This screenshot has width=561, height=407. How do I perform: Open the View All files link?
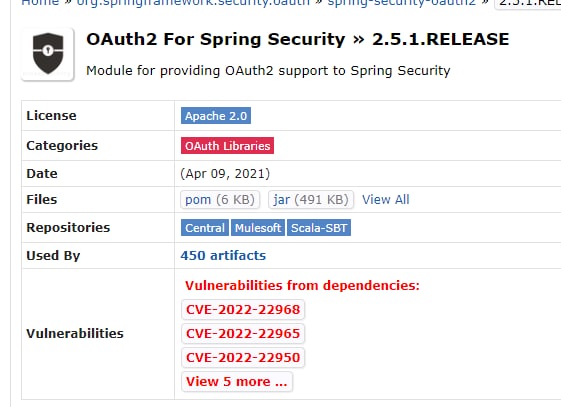(386, 200)
